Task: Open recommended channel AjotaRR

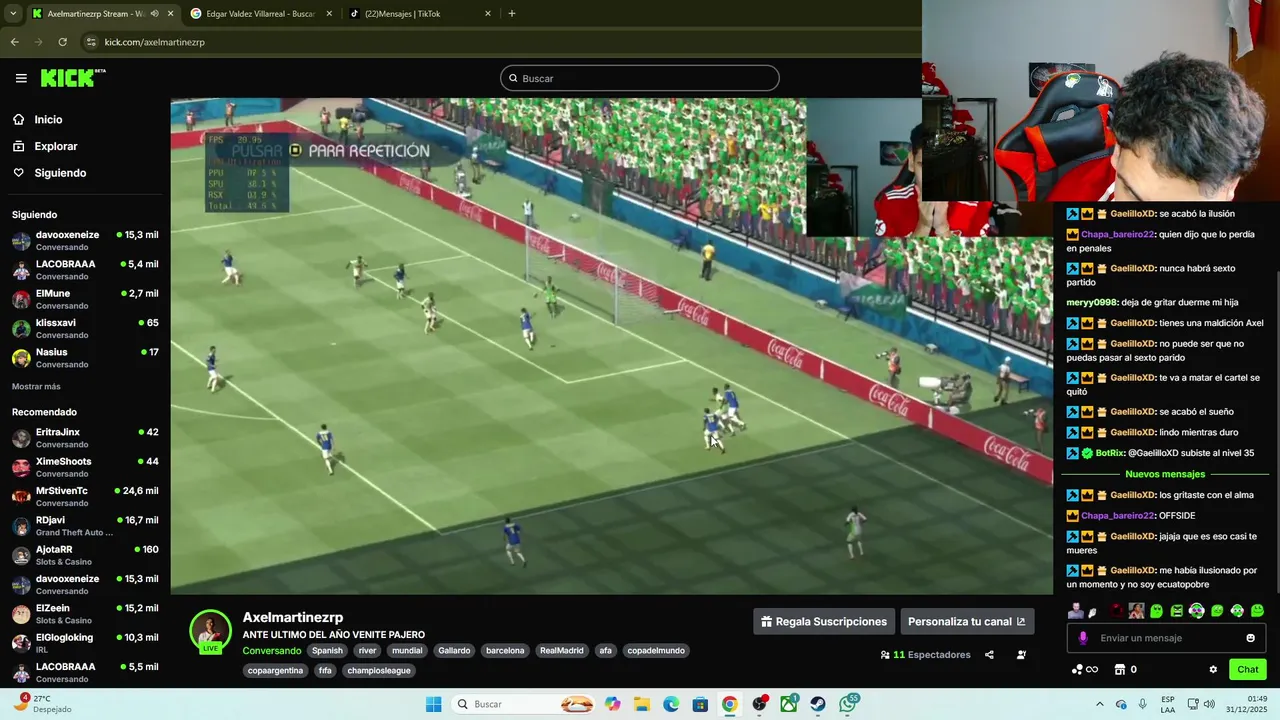Action: [85, 555]
